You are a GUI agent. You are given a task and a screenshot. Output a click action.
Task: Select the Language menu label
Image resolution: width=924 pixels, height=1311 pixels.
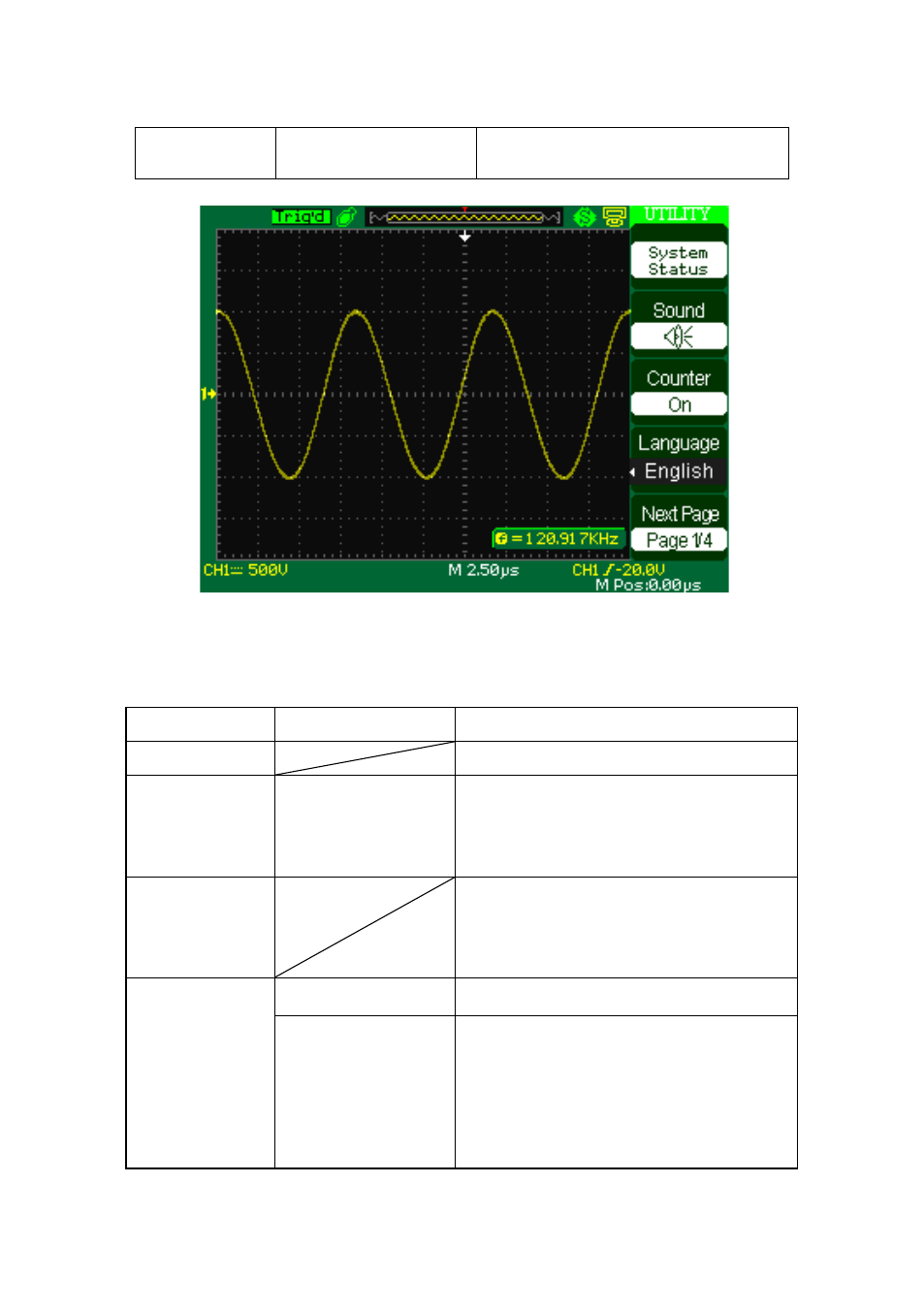[x=679, y=443]
